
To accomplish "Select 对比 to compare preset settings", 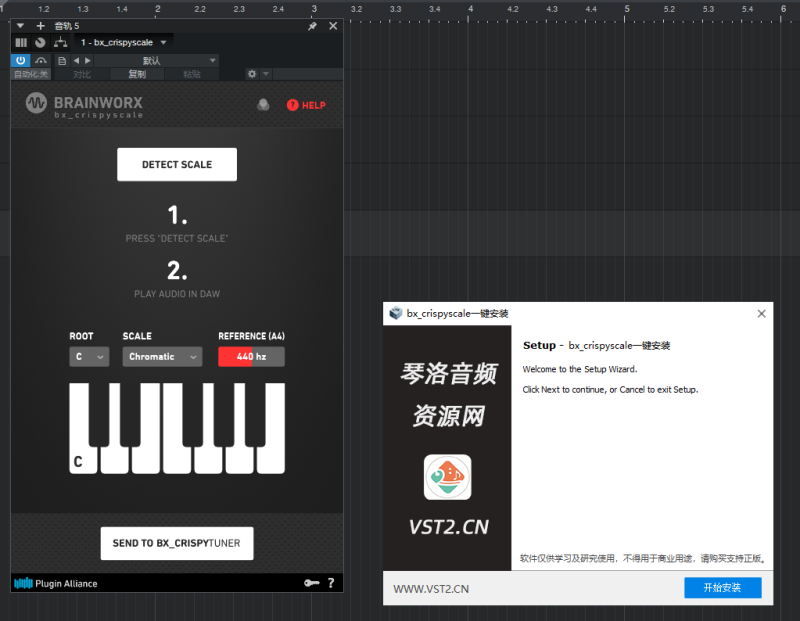I will [x=83, y=74].
